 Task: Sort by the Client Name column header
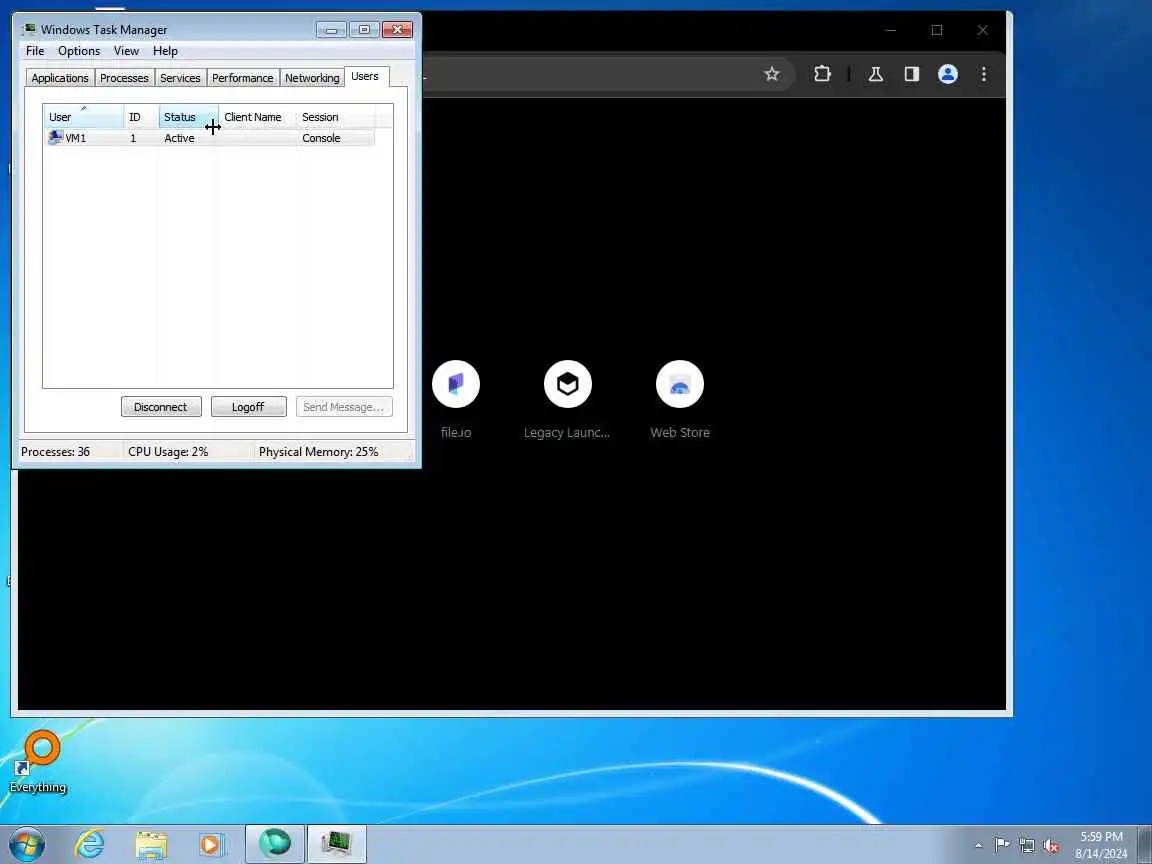click(x=257, y=117)
